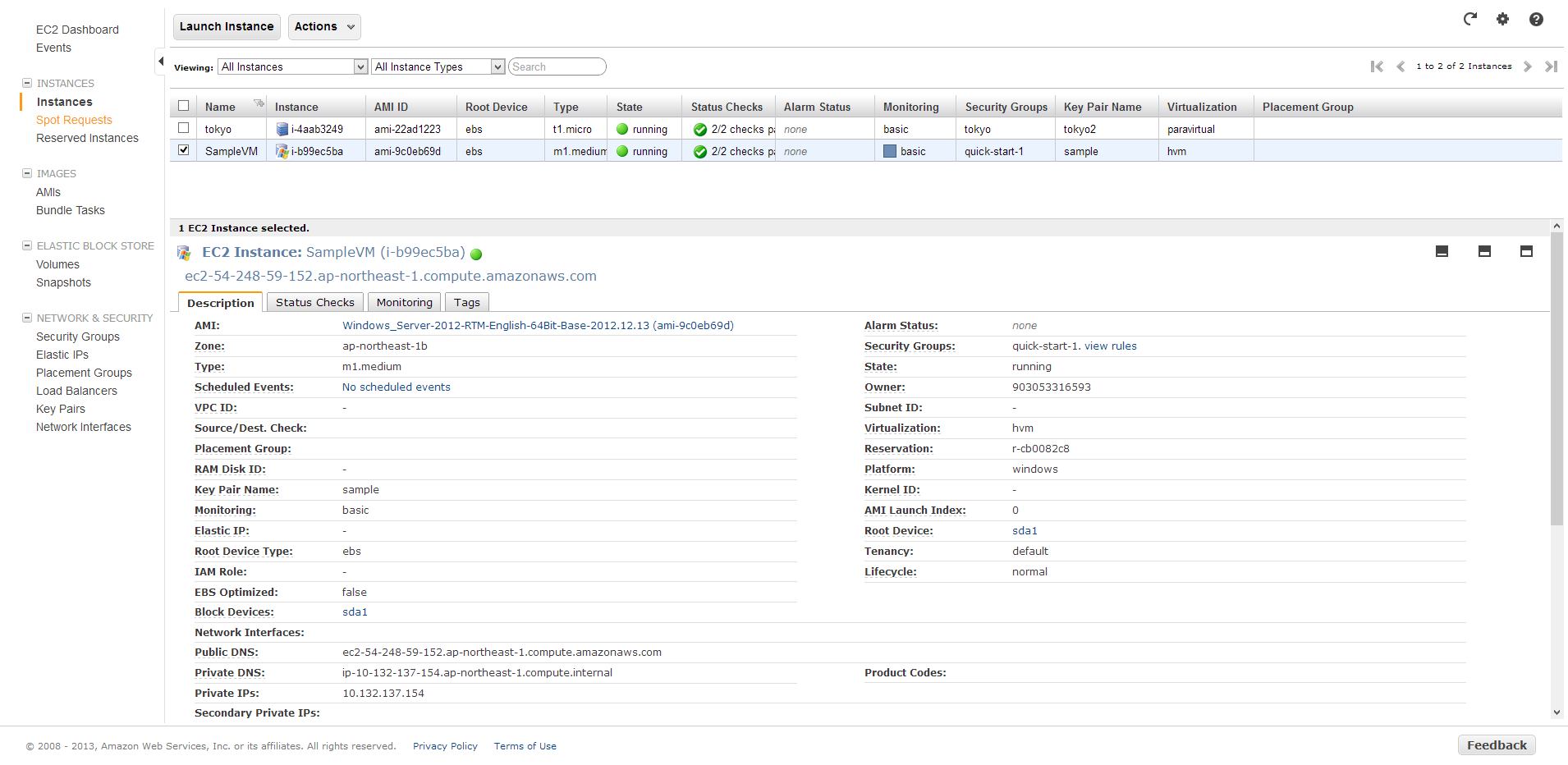Screen dimensions: 1568x765
Task: Open Elastic IPs in sidebar
Action: tap(62, 355)
